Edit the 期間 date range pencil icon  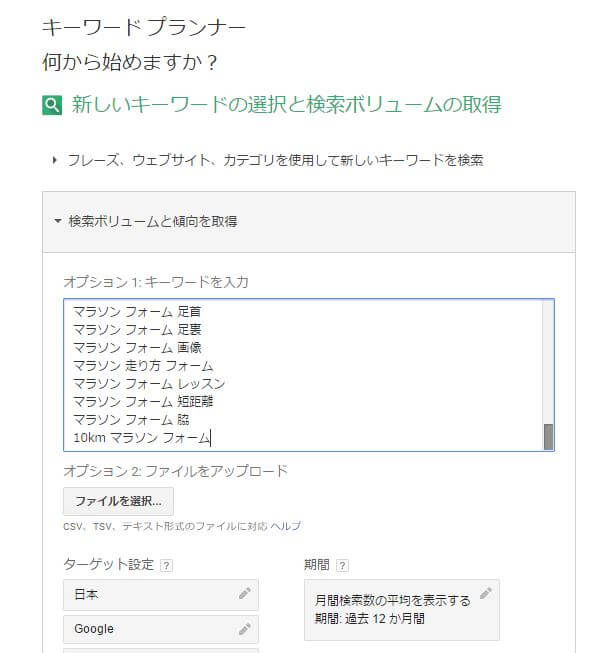486,593
